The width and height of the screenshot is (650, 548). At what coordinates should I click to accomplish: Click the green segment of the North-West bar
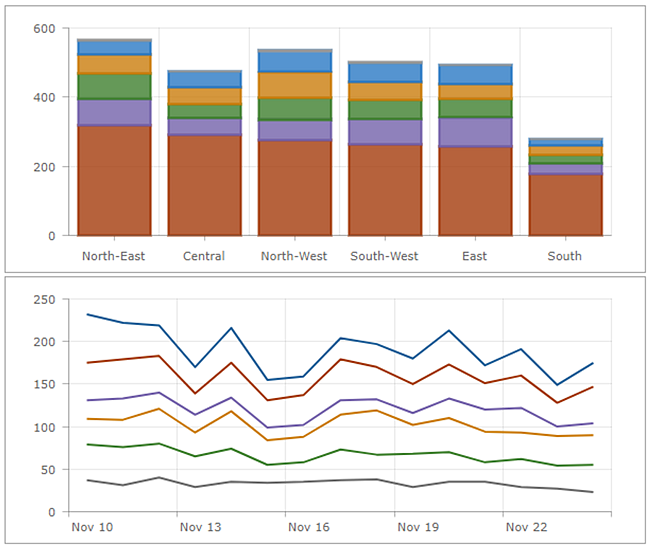point(294,109)
